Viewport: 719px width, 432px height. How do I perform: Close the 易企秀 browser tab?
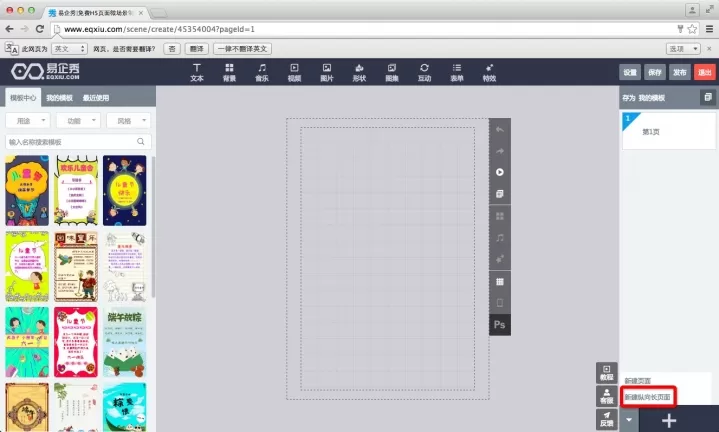tap(141, 13)
